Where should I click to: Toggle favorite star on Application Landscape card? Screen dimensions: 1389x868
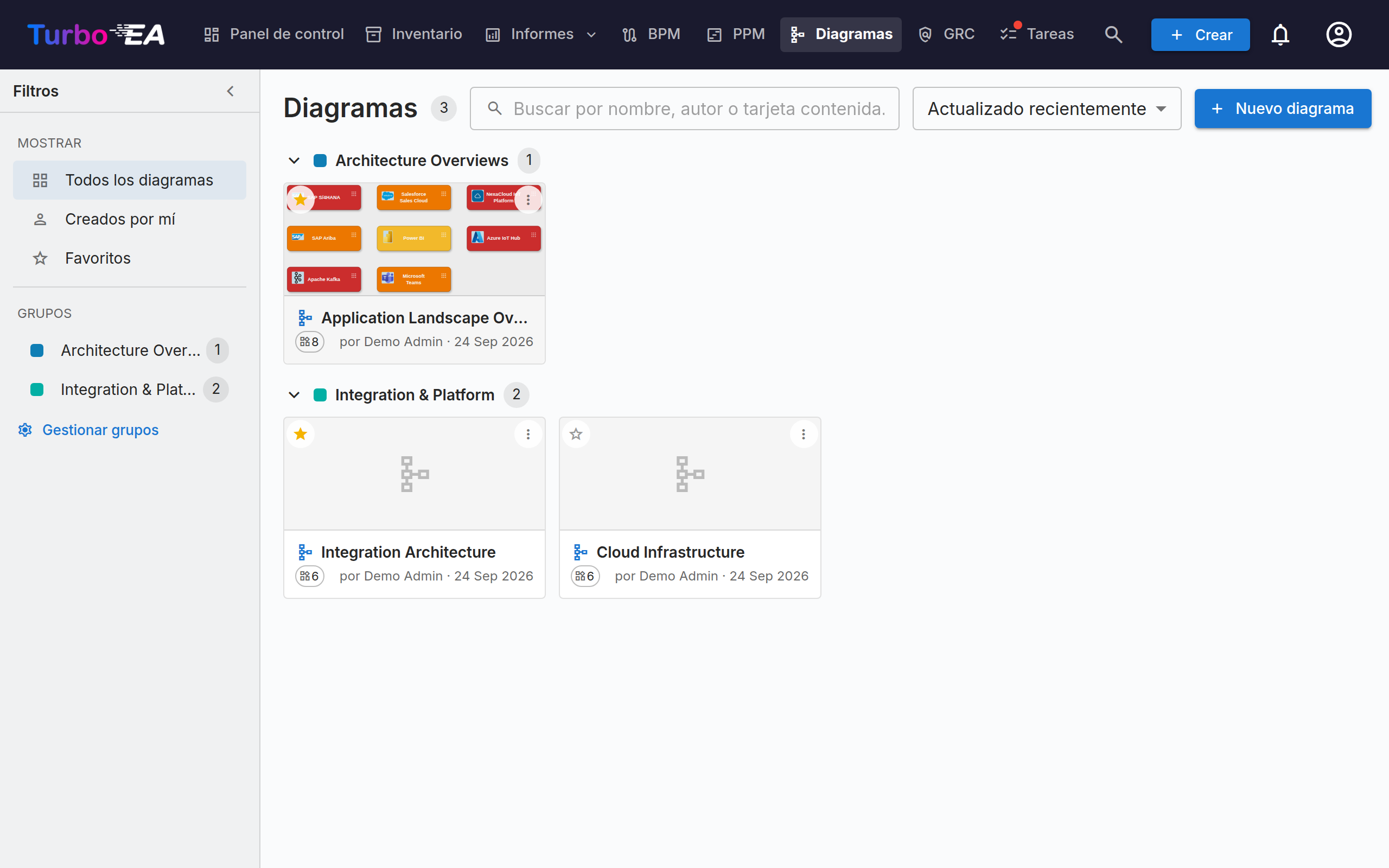click(301, 200)
